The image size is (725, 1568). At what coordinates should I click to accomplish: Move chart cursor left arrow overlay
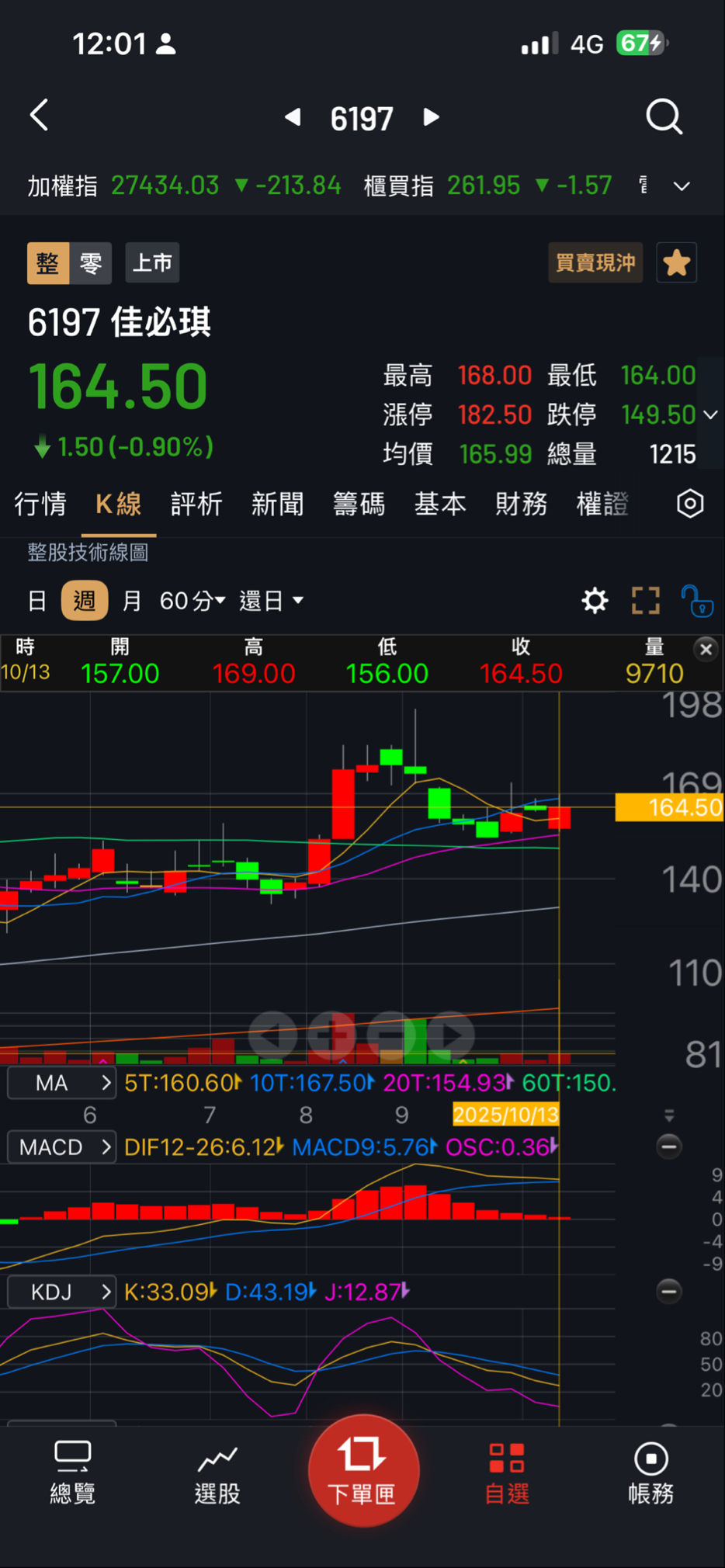[272, 1035]
